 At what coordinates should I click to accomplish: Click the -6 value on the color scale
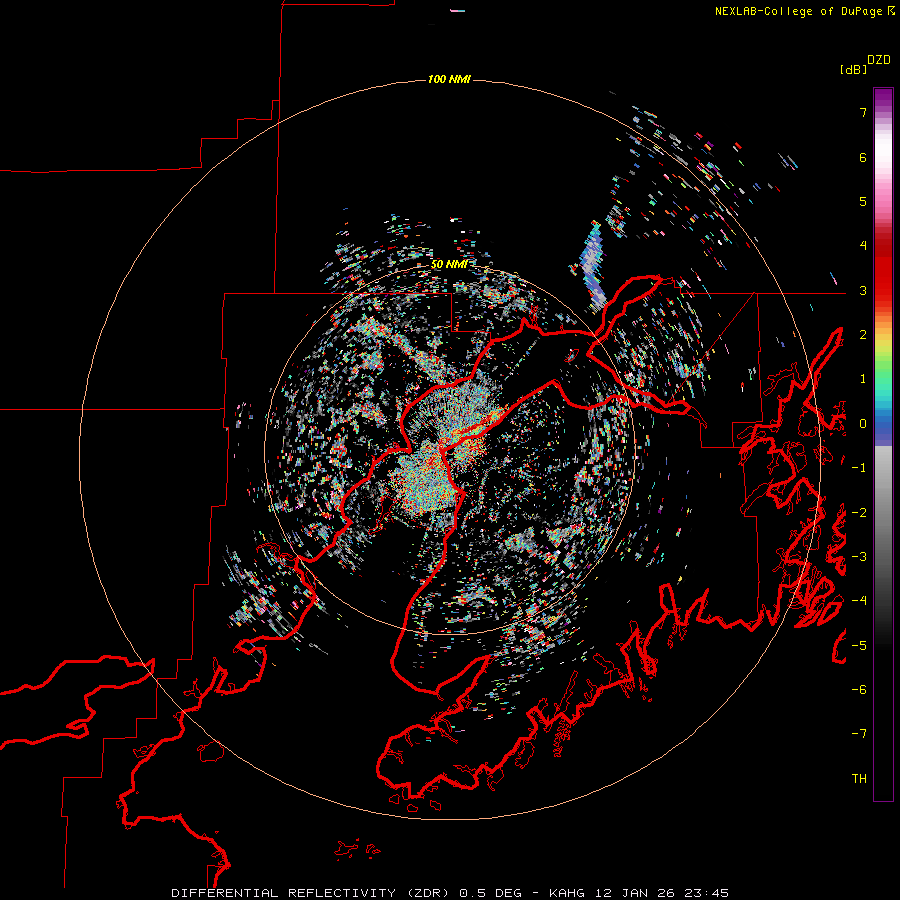(x=859, y=690)
